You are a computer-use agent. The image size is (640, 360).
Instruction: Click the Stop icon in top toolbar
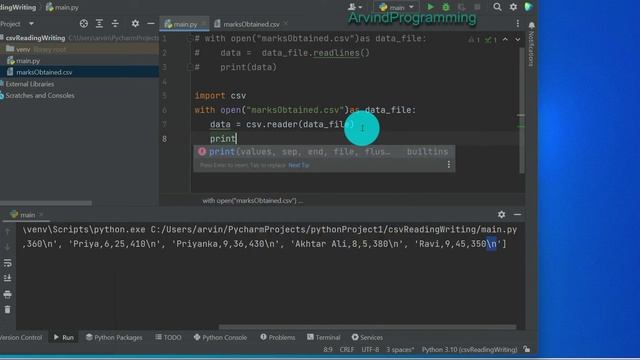[477, 7]
